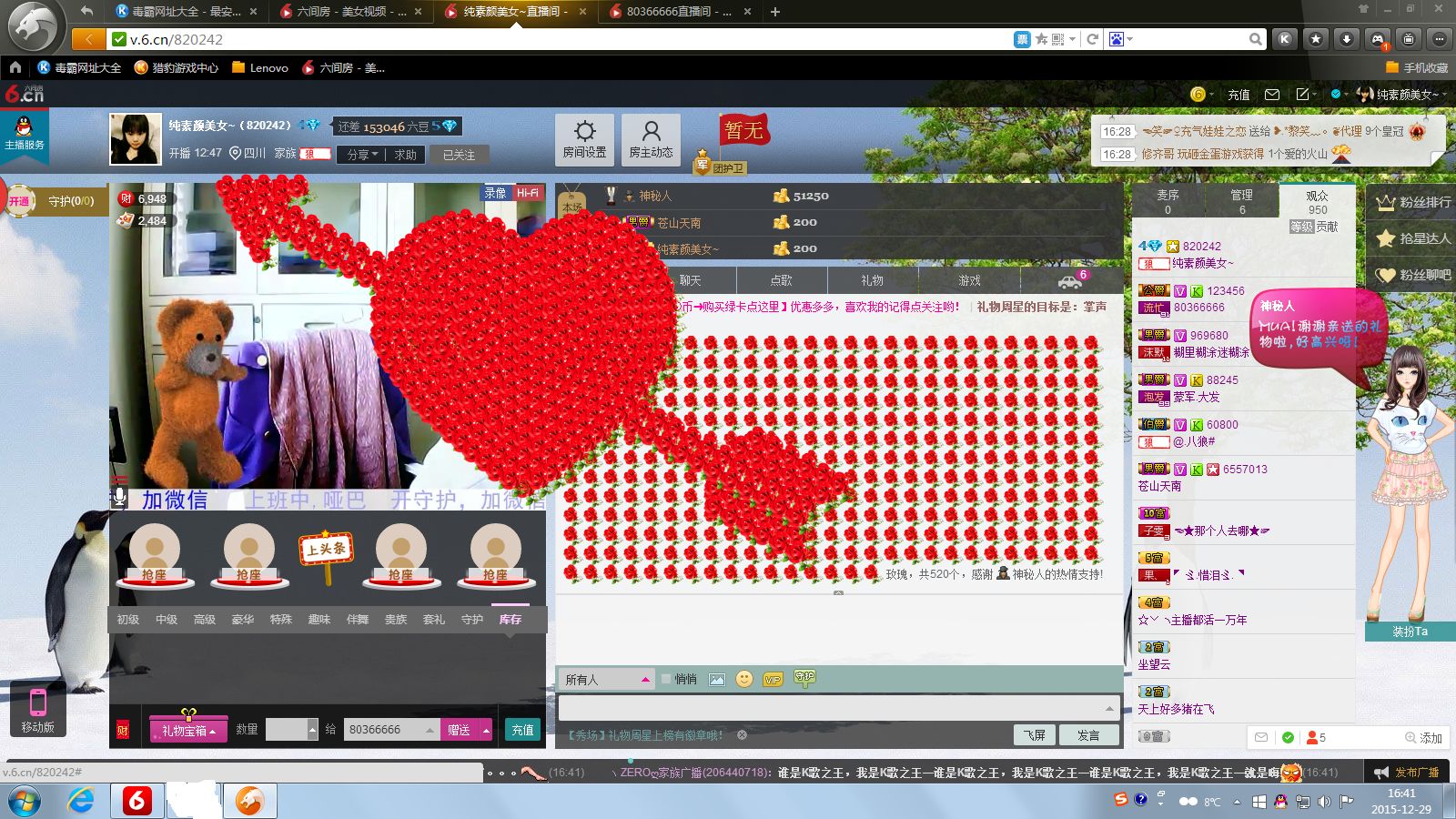Image resolution: width=1456 pixels, height=819 pixels.
Task: Select the 管理 managers tab
Action: click(x=1242, y=202)
